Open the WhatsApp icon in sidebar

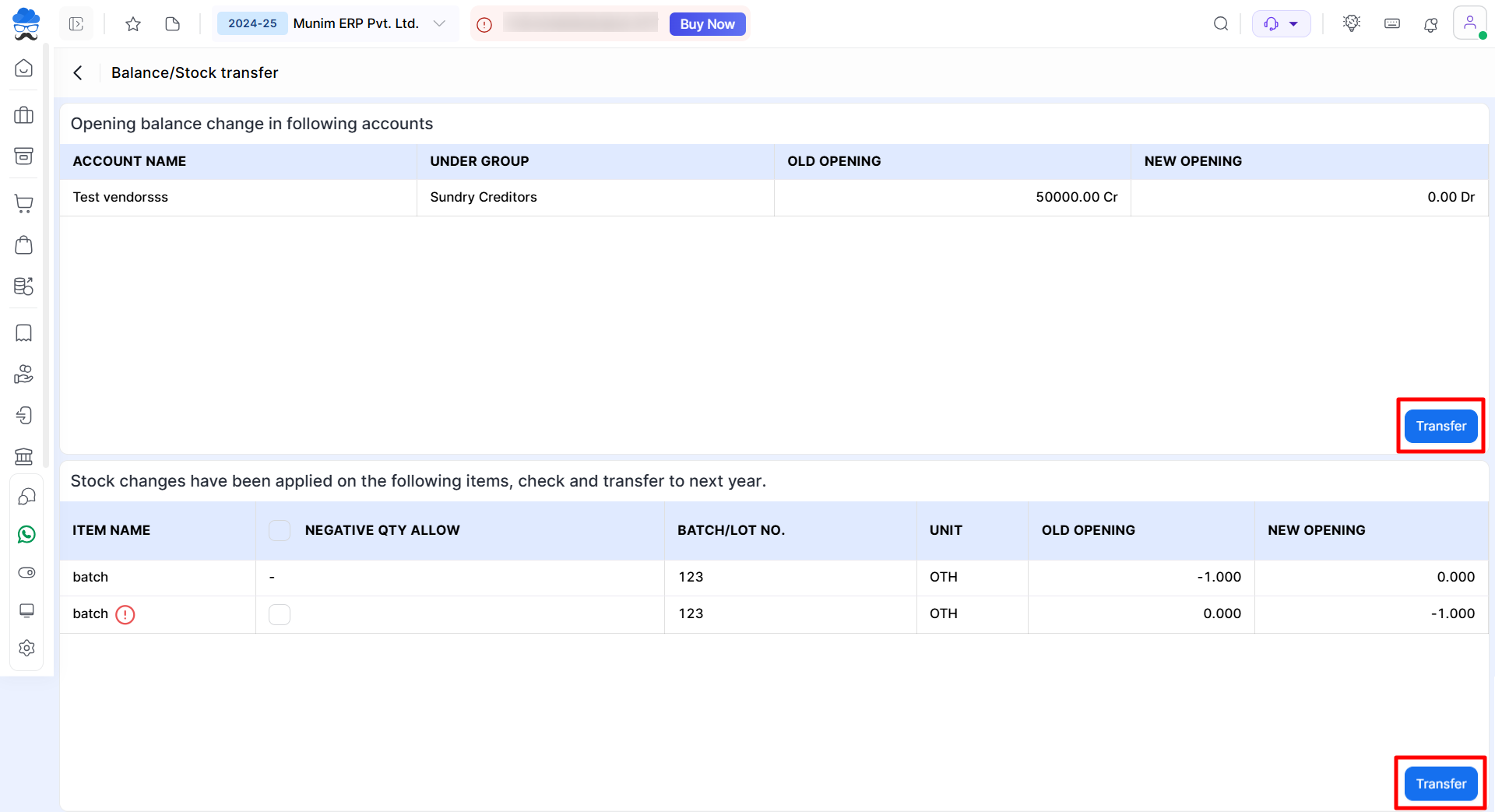26,534
